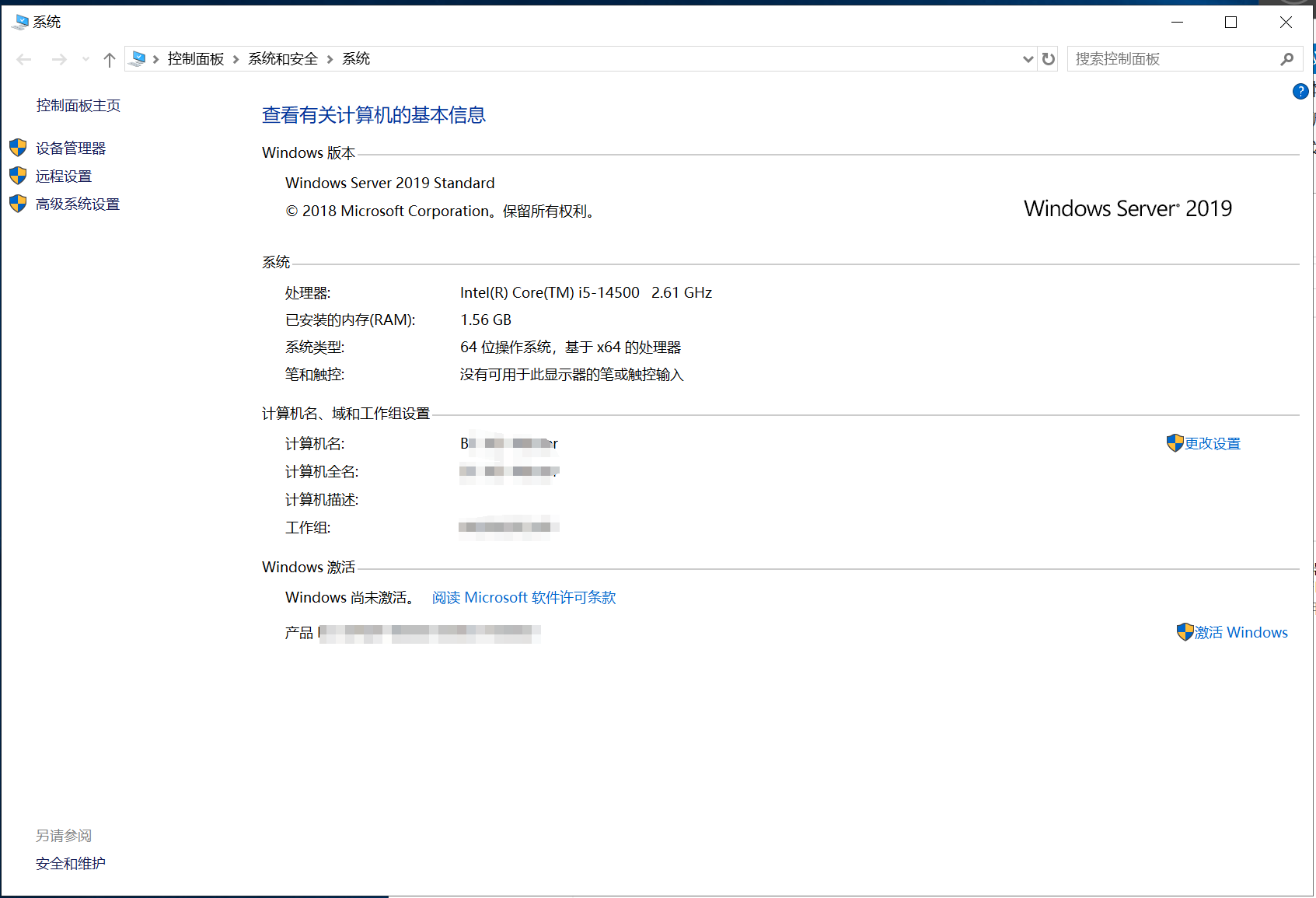Click the 激活 Windows link
This screenshot has width=1316, height=898.
pos(1241,633)
